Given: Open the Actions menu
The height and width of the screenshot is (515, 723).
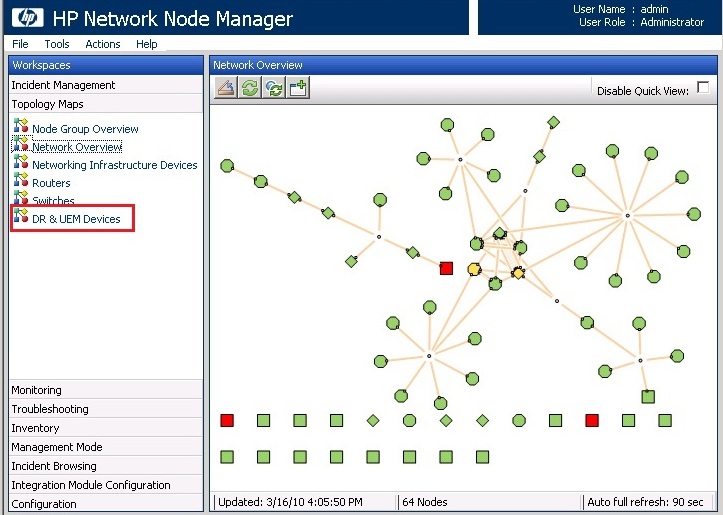Looking at the screenshot, I should coord(103,44).
